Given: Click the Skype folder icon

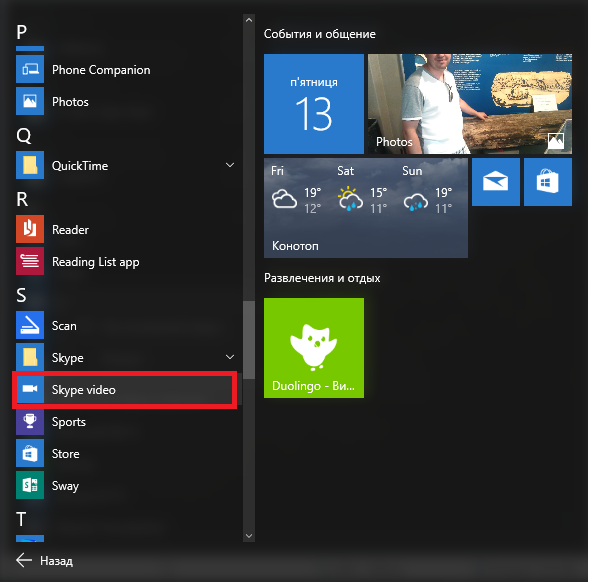Looking at the screenshot, I should (30, 357).
